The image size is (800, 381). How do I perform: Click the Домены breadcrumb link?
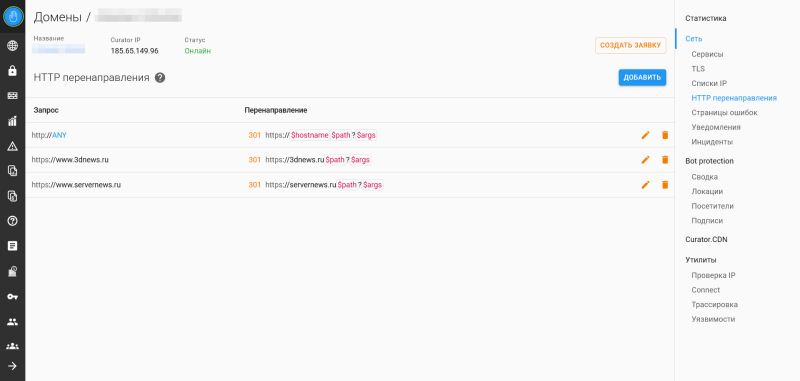[x=58, y=17]
